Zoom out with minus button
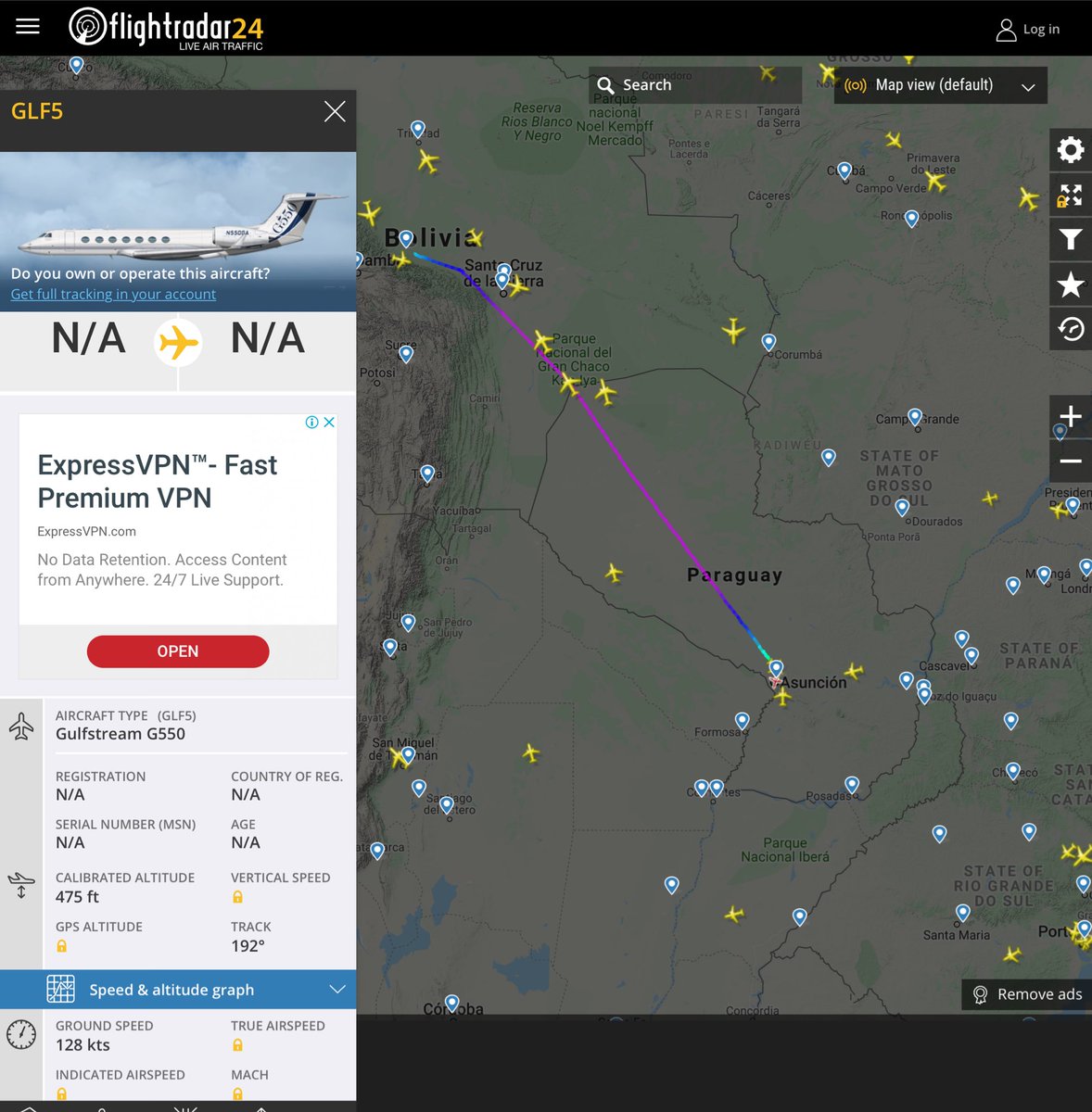The image size is (1092, 1112). (1071, 461)
